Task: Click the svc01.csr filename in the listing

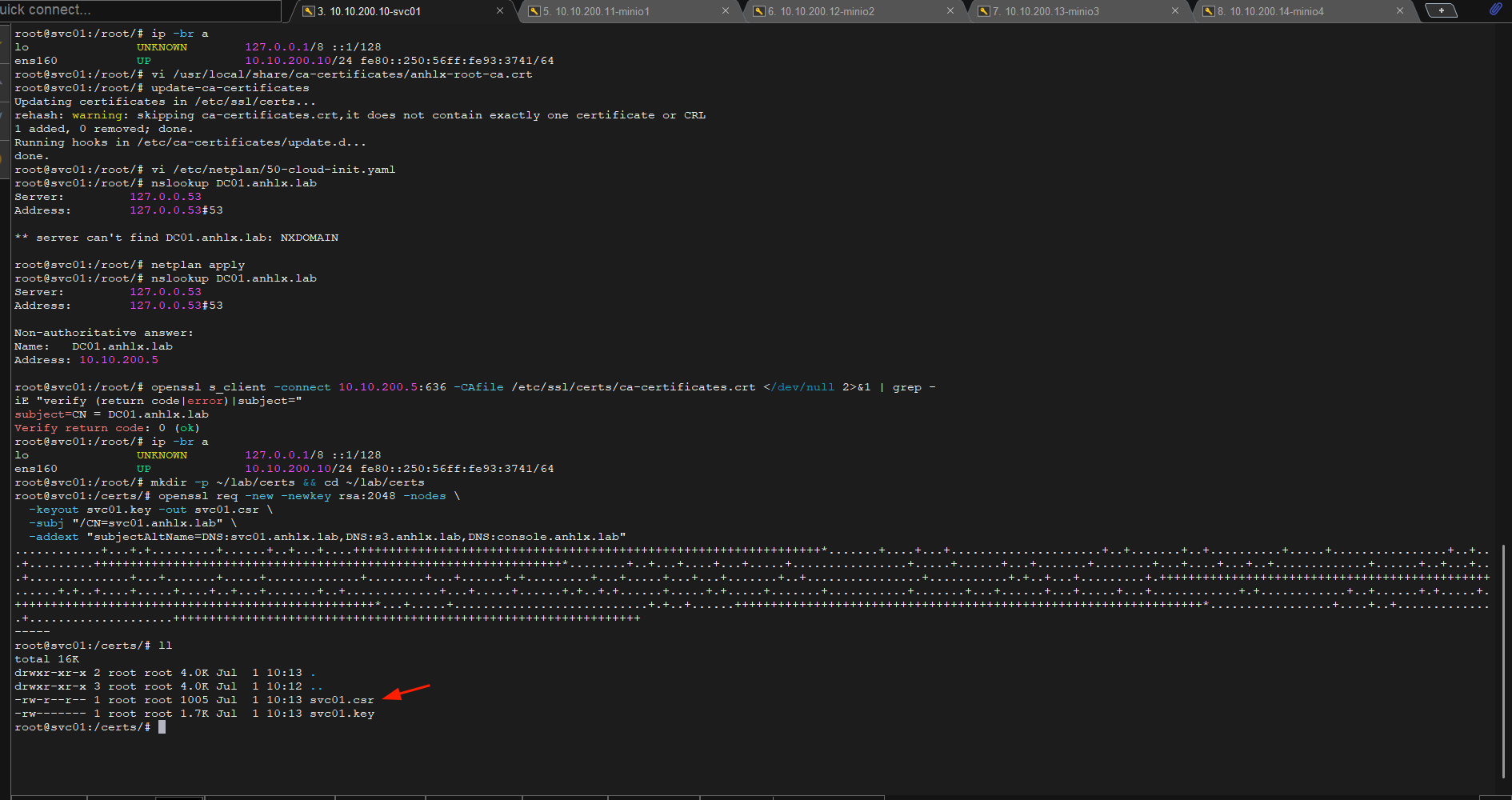Action: tap(342, 700)
